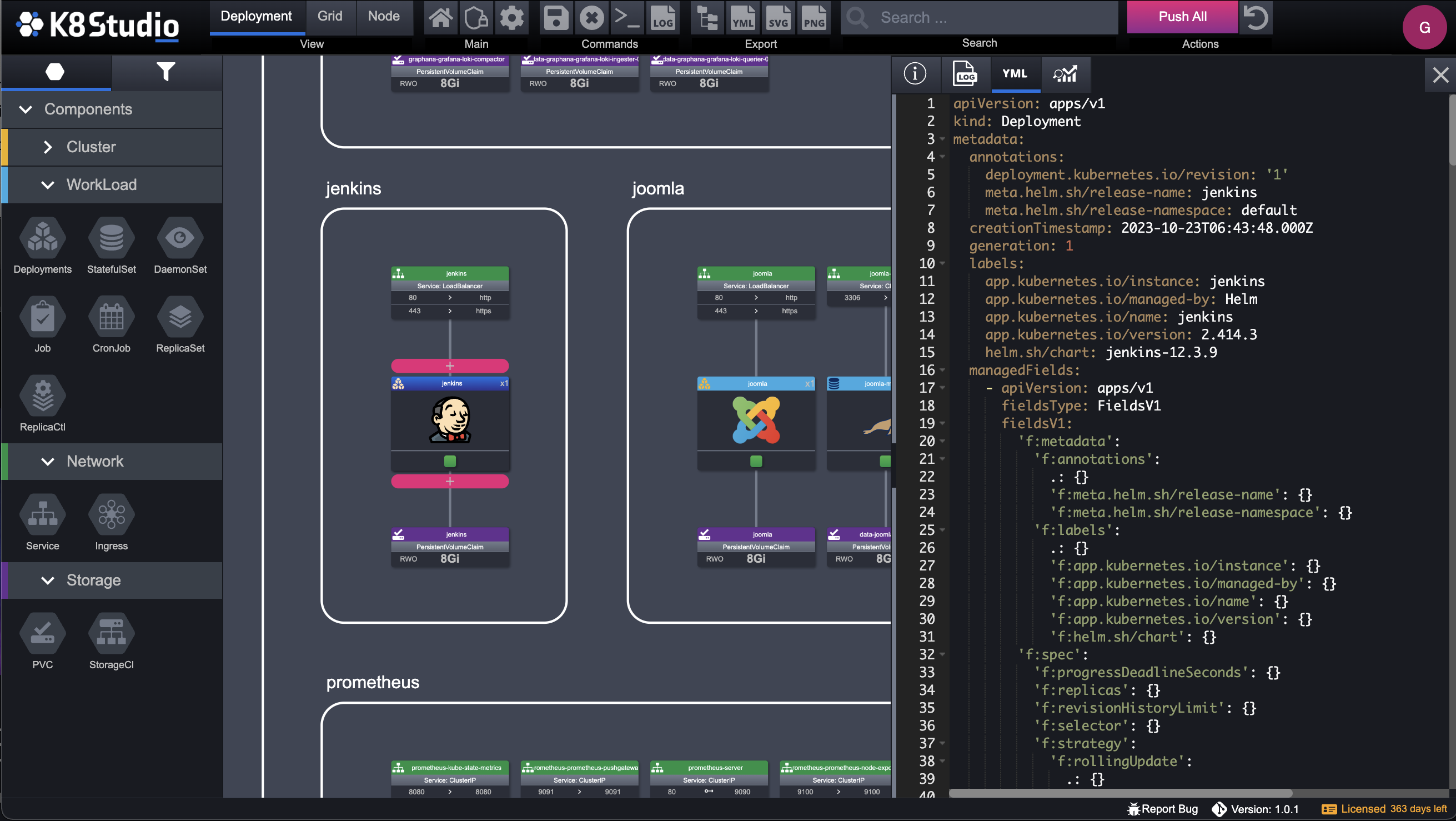The width and height of the screenshot is (1456, 821).
Task: Click Report Bug link in status bar
Action: [1162, 809]
